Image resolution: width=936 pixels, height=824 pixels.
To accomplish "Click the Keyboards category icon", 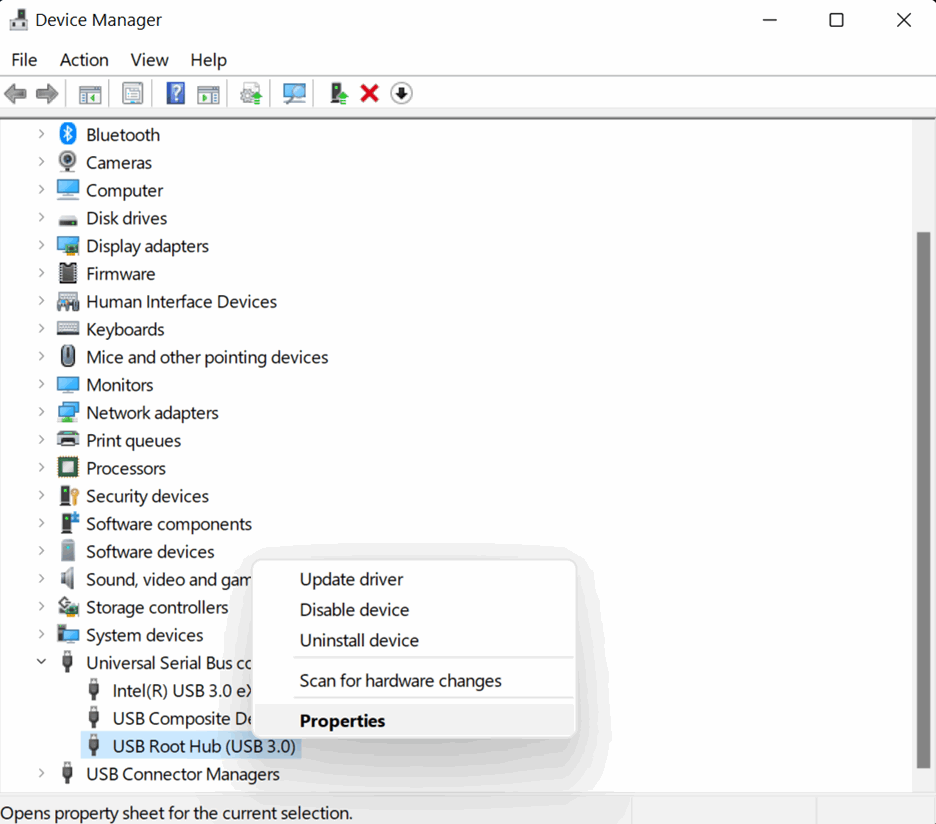I will [x=66, y=329].
